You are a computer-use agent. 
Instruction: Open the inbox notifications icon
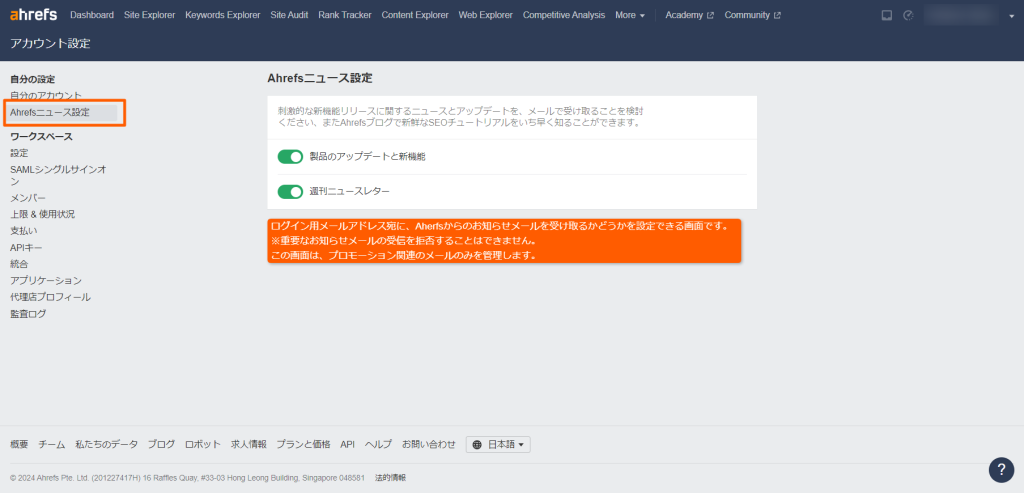tap(886, 15)
